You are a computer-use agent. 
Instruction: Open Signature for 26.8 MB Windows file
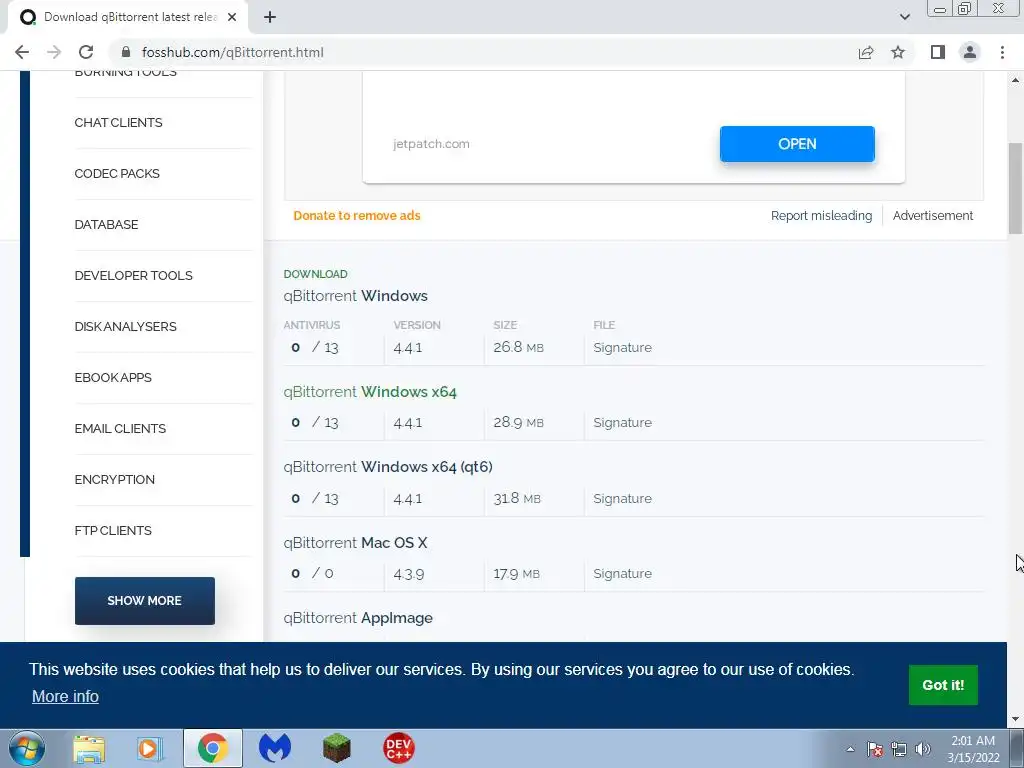point(622,347)
